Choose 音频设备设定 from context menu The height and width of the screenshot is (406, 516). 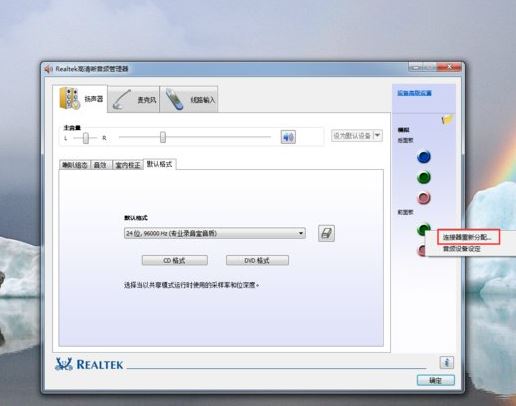click(462, 249)
